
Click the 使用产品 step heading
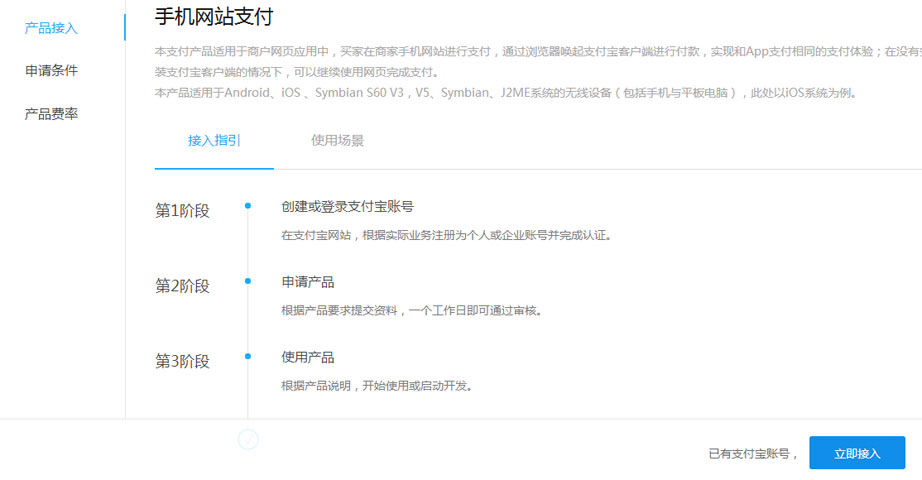(x=308, y=357)
